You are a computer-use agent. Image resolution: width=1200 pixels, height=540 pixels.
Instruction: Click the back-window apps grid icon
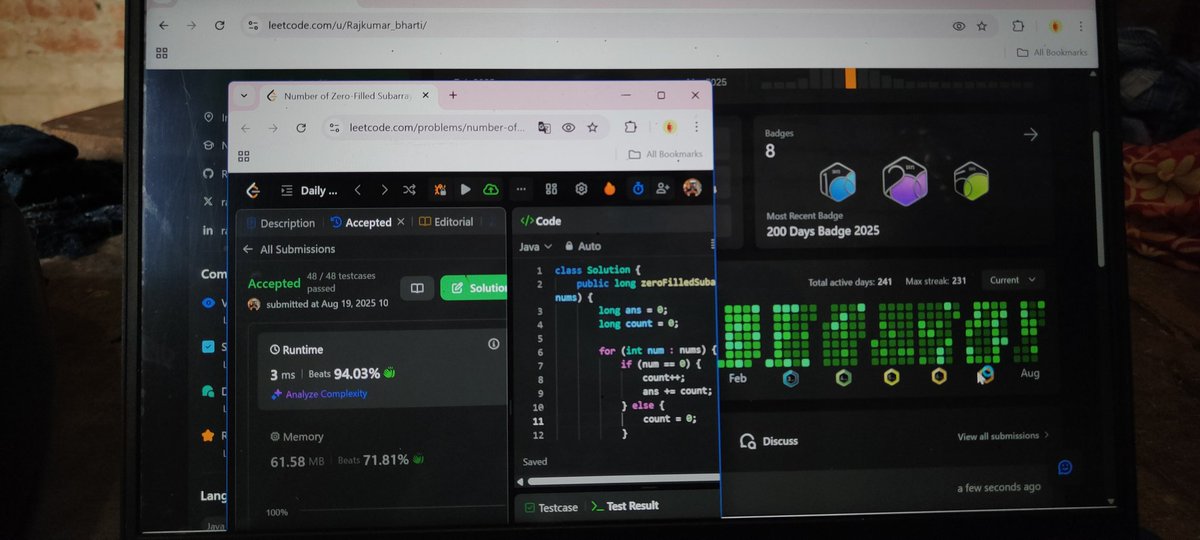coord(162,53)
